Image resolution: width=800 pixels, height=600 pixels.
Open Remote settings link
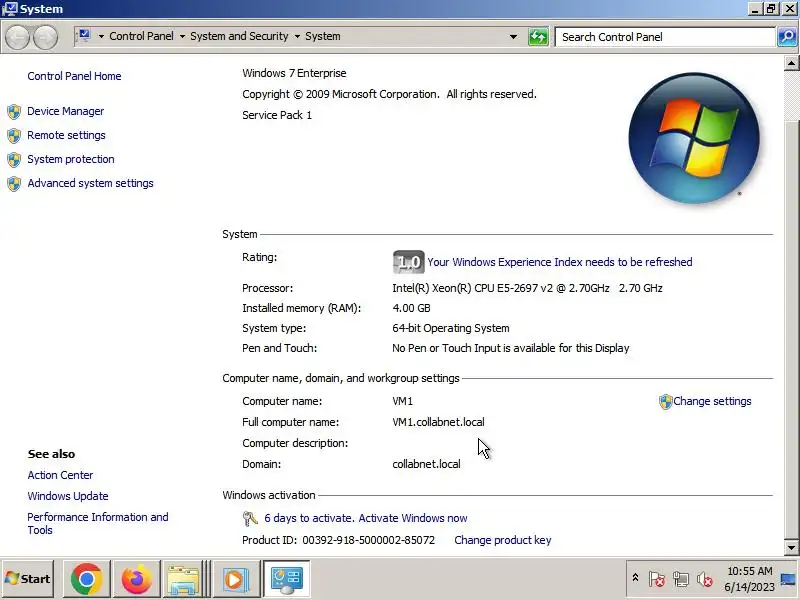[x=66, y=135]
